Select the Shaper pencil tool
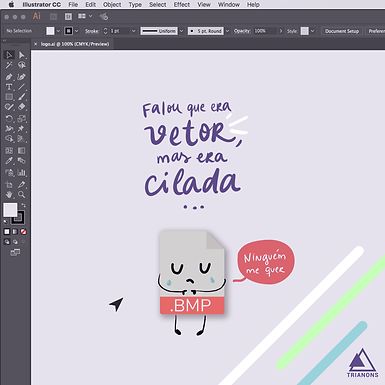The image size is (385, 385). pos(9,107)
